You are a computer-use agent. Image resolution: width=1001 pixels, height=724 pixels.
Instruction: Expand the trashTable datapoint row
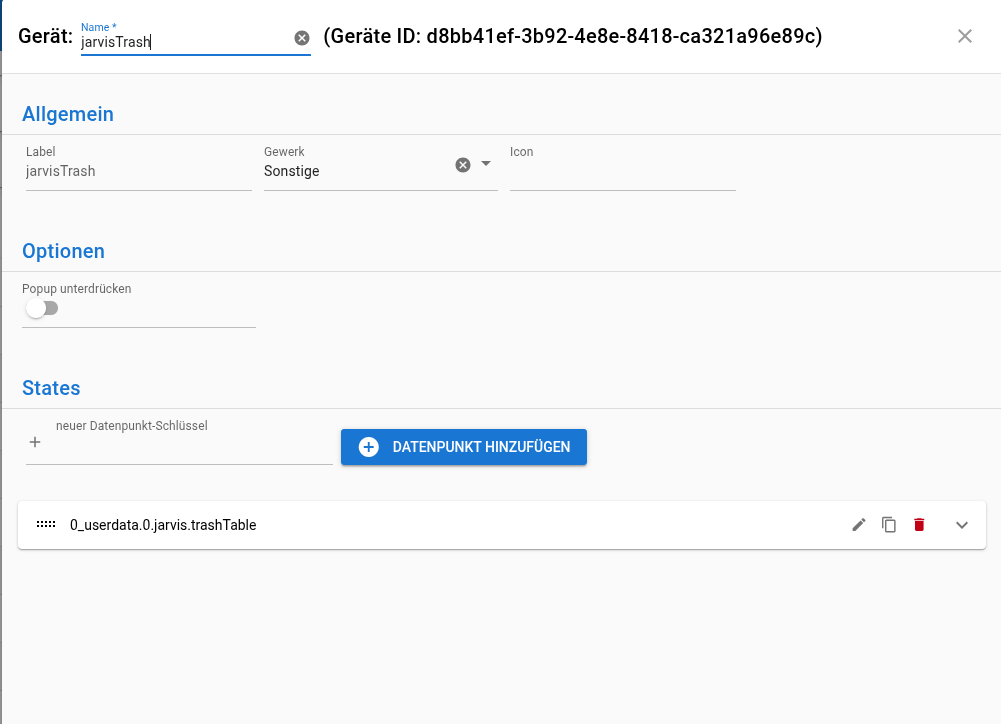[x=962, y=525]
